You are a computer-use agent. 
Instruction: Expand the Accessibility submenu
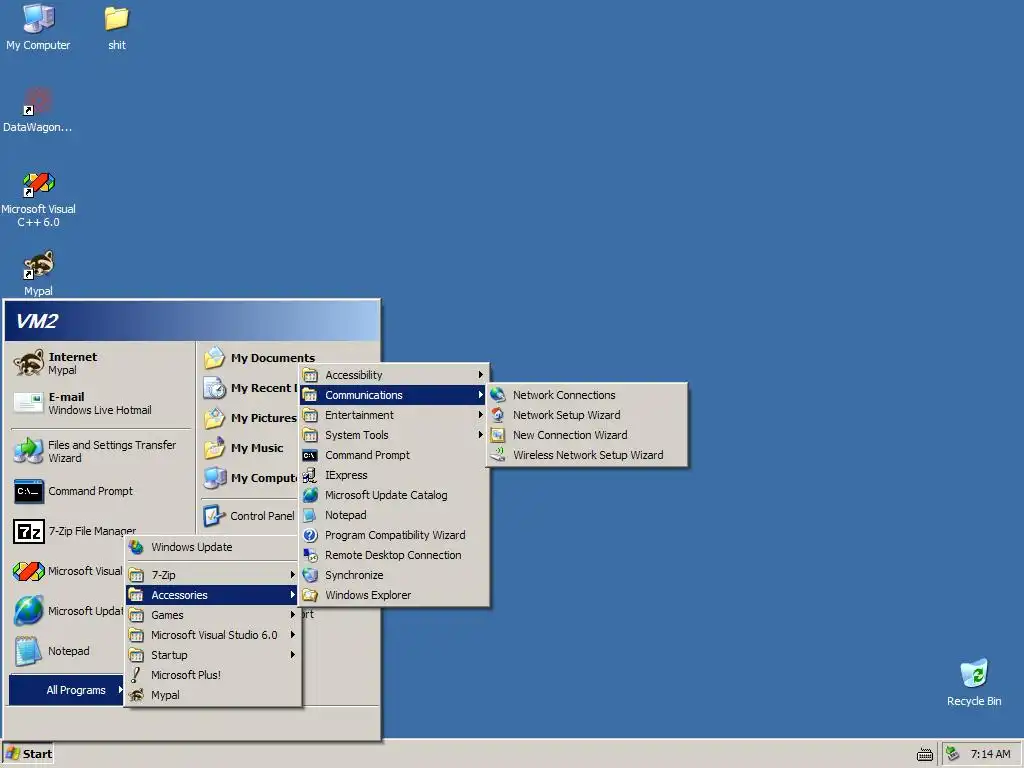[394, 375]
